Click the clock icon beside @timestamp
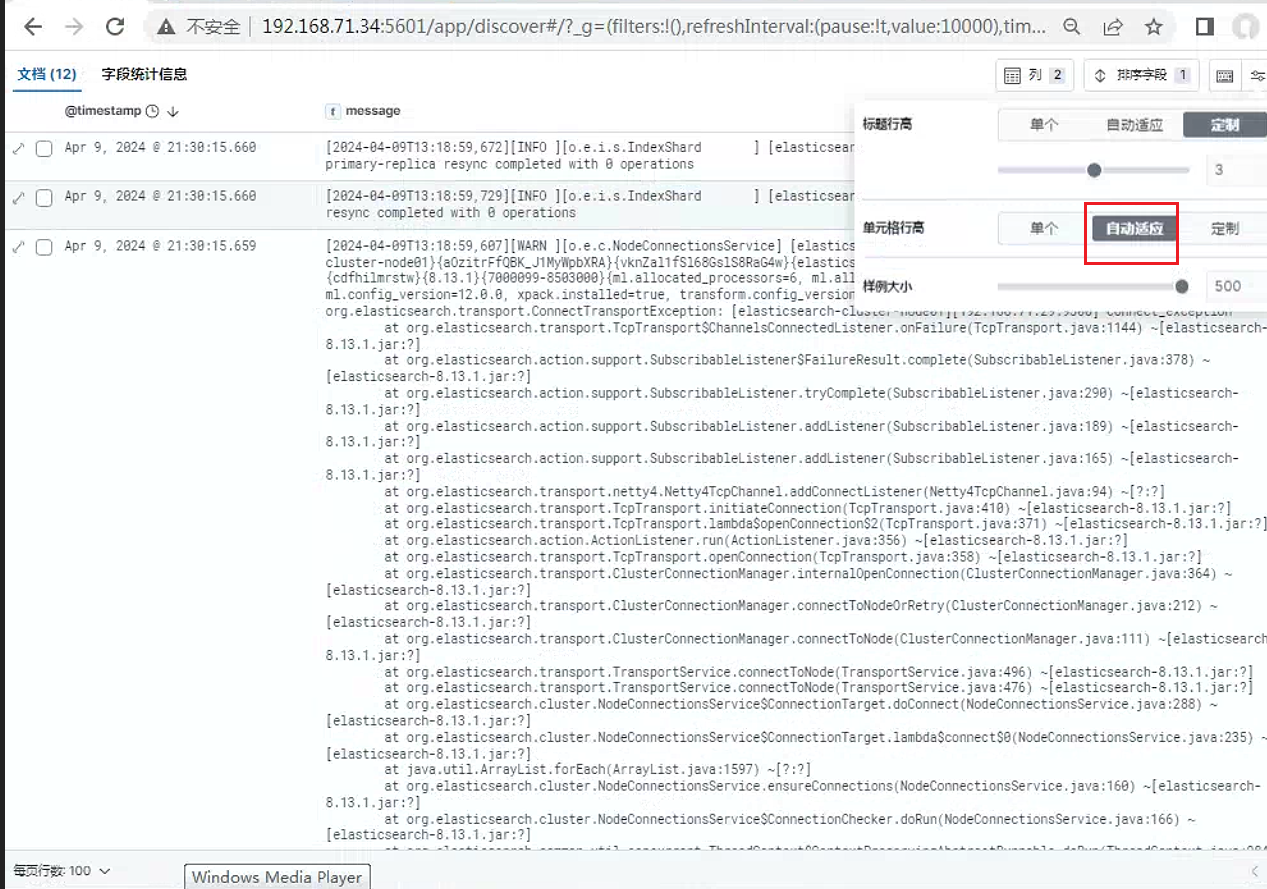The width and height of the screenshot is (1267, 889). (152, 111)
